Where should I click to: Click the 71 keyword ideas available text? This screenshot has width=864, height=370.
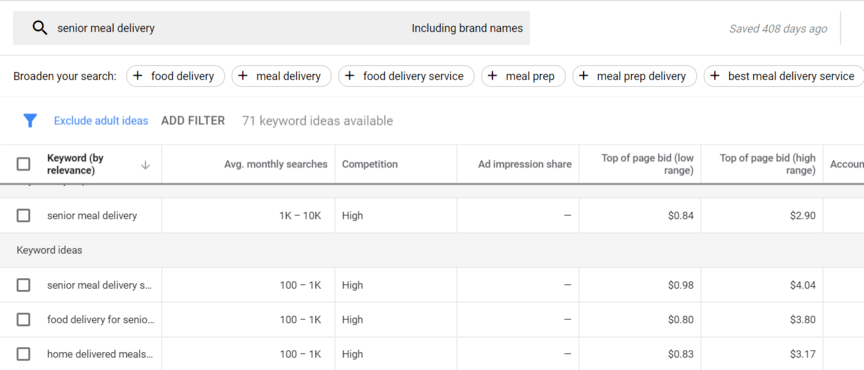tap(317, 121)
